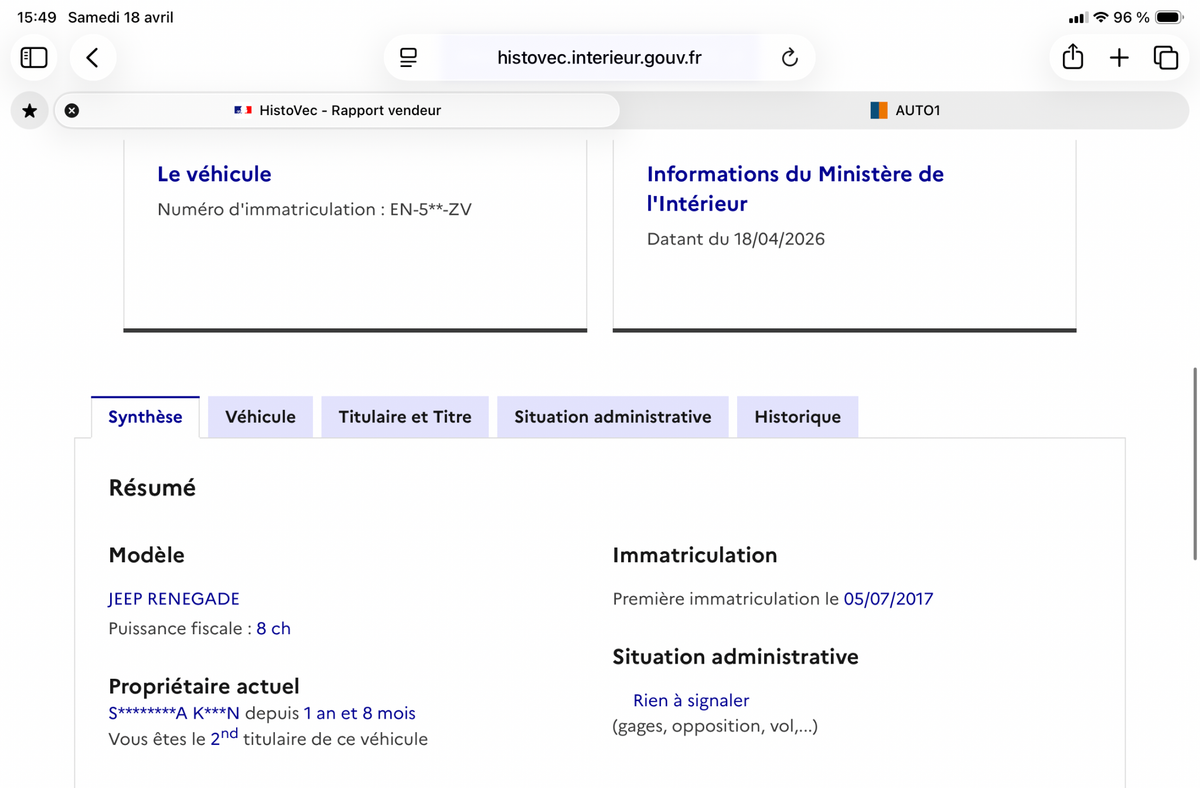Image resolution: width=1200 pixels, height=788 pixels.
Task: Open the Situation administrative tab
Action: pos(613,417)
